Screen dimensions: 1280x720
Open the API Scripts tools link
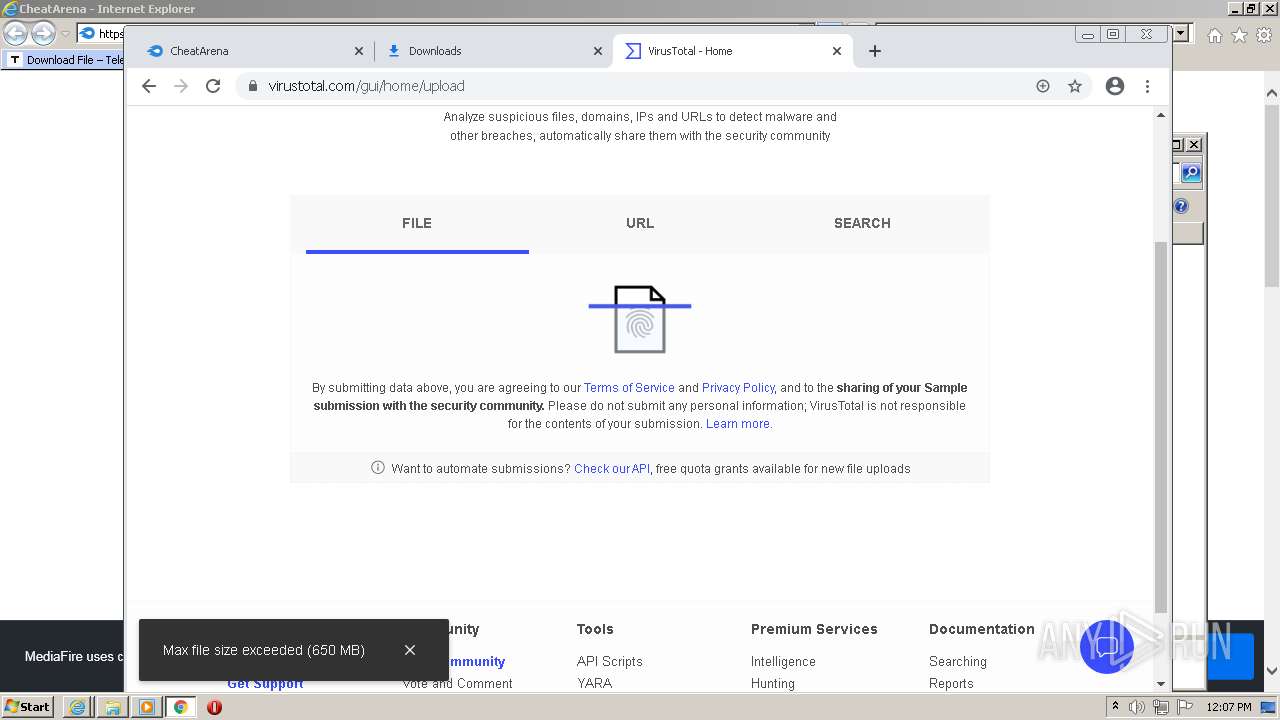tap(609, 662)
